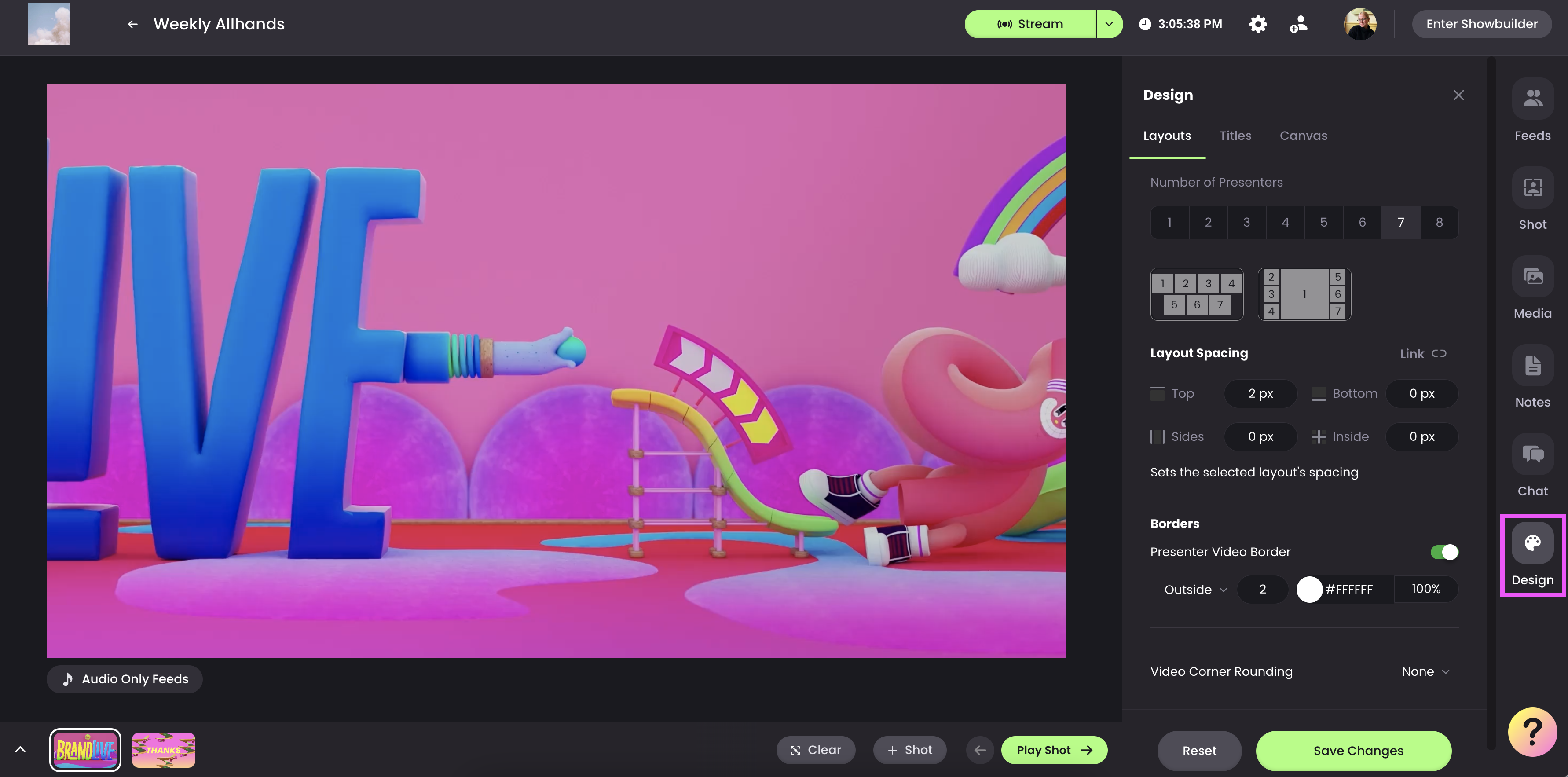1568x777 pixels.
Task: Close the Design panel
Action: (1458, 95)
